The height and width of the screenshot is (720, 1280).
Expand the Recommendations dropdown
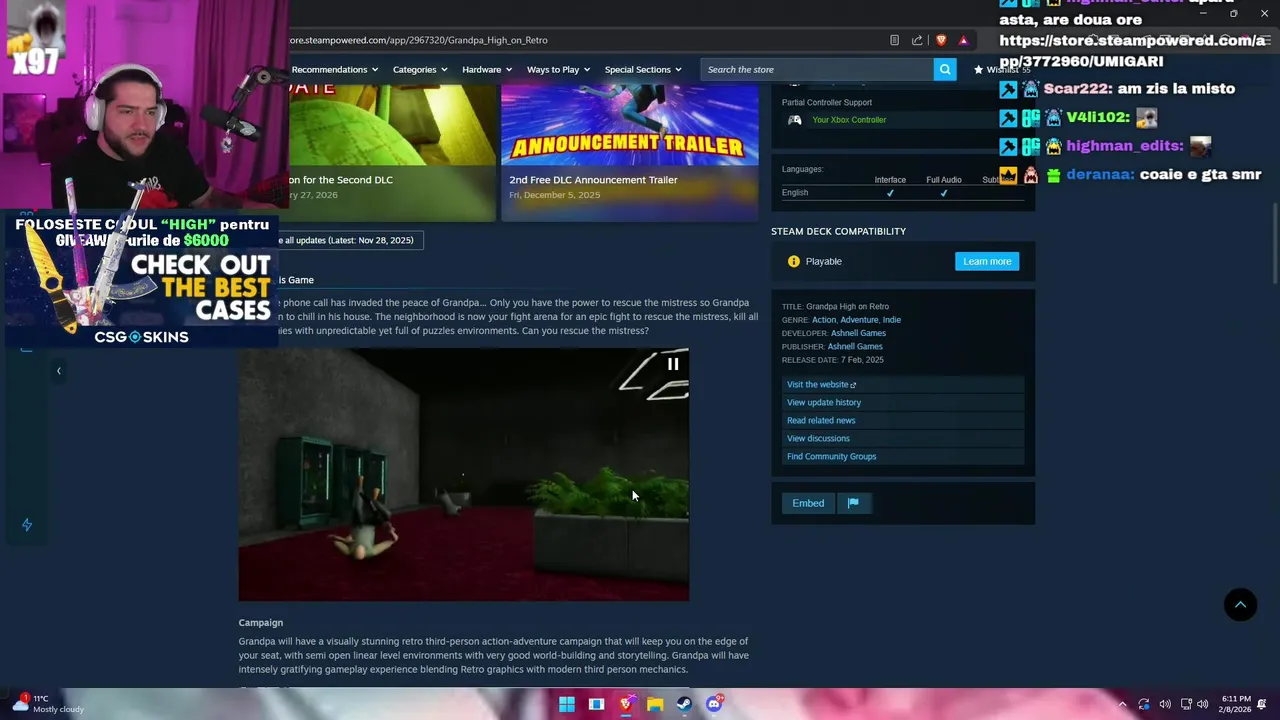coord(335,69)
